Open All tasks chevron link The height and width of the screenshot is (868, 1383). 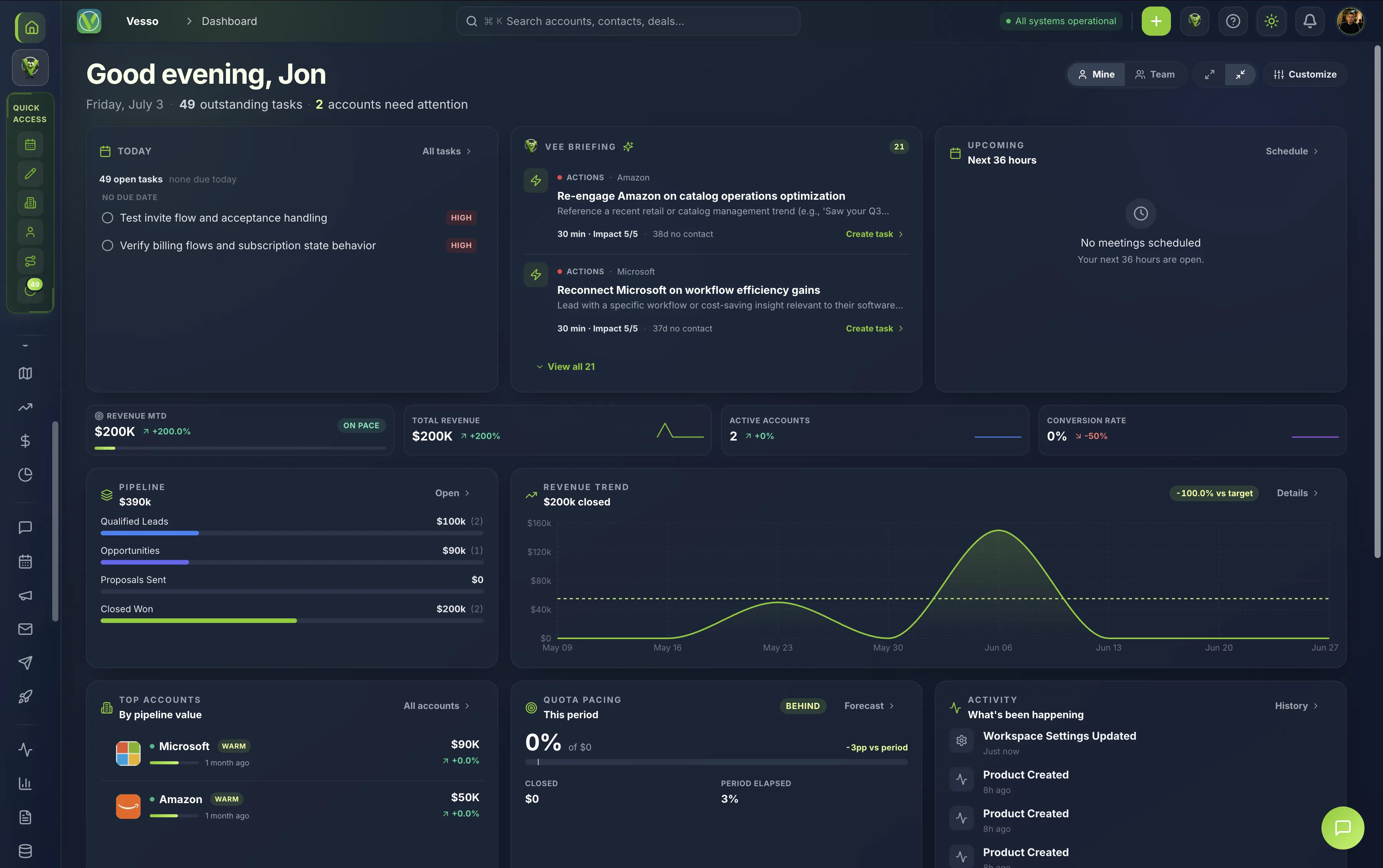(x=447, y=152)
